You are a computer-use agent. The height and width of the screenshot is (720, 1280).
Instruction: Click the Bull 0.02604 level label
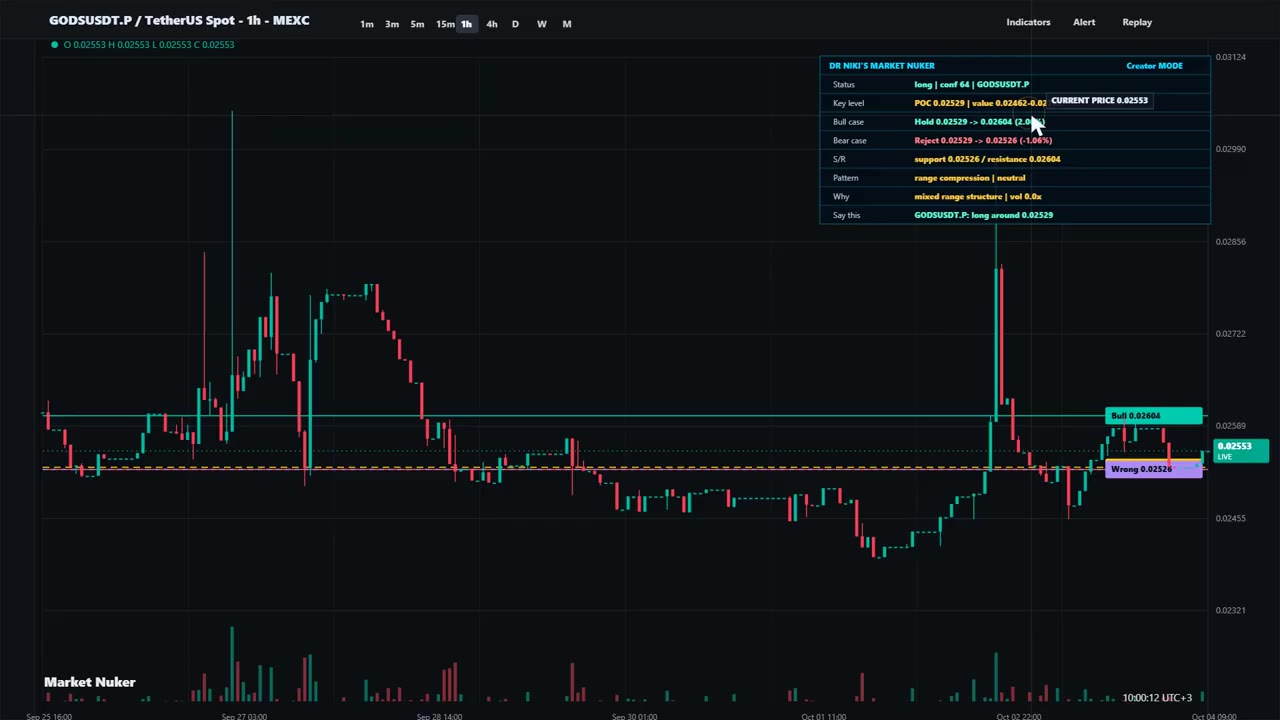coord(1154,416)
